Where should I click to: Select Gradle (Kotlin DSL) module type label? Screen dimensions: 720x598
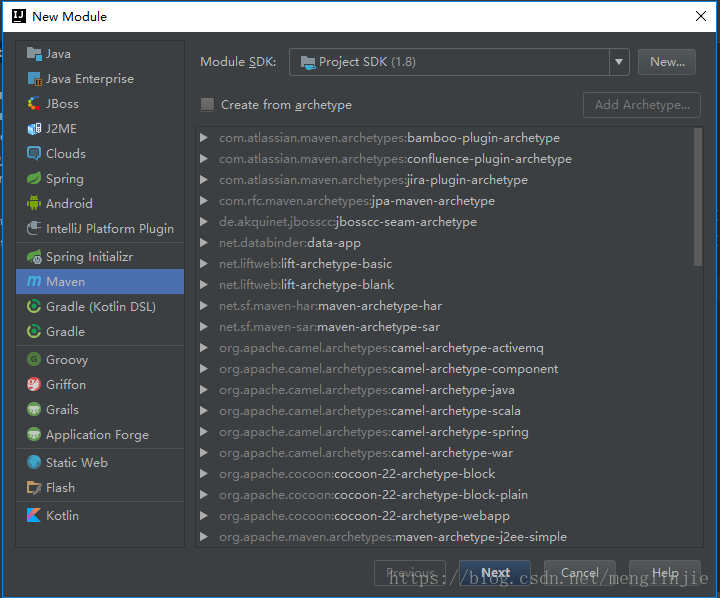pos(101,306)
